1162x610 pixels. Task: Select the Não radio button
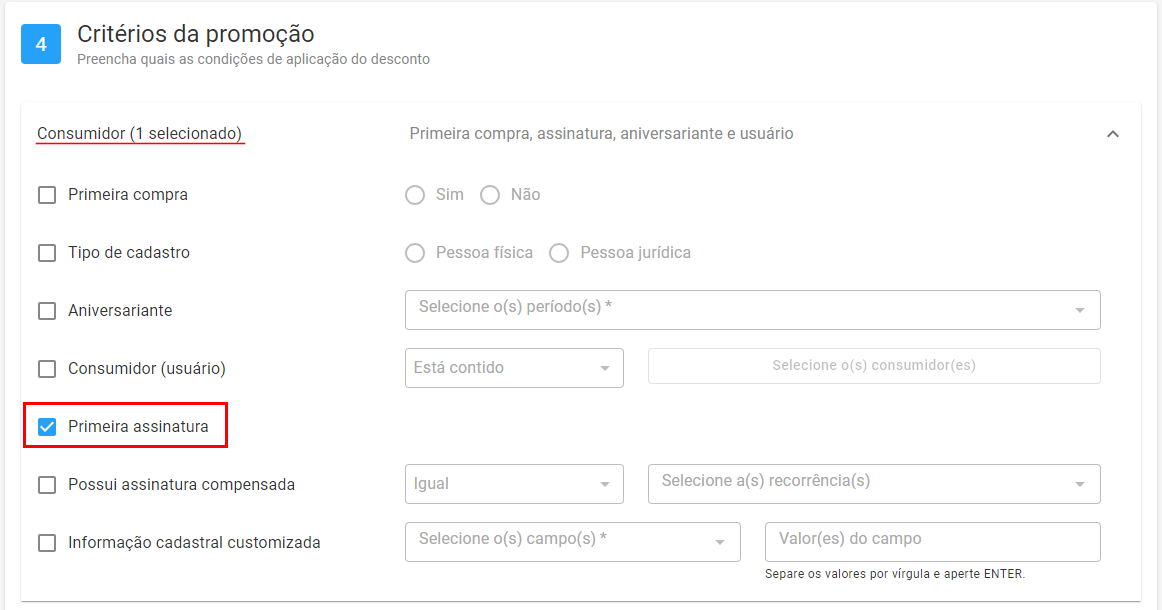[x=490, y=195]
